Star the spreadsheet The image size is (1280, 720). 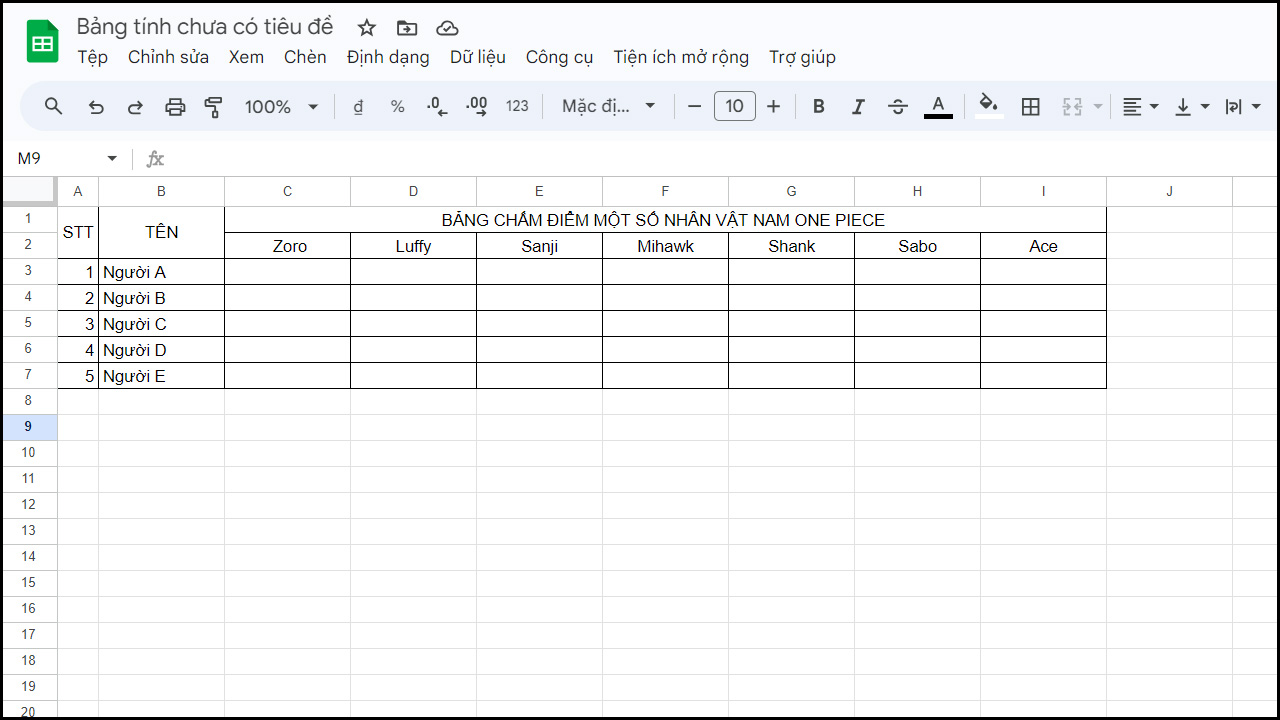(366, 28)
